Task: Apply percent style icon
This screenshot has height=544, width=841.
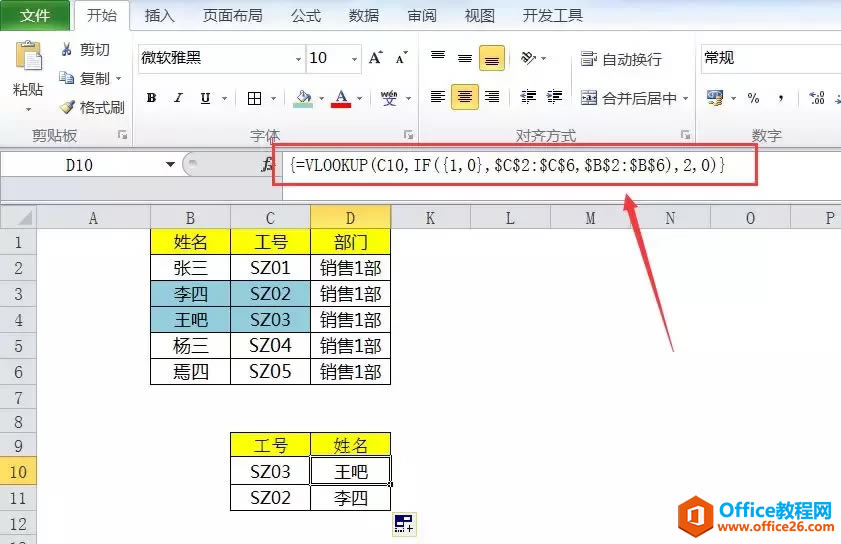Action: (754, 98)
